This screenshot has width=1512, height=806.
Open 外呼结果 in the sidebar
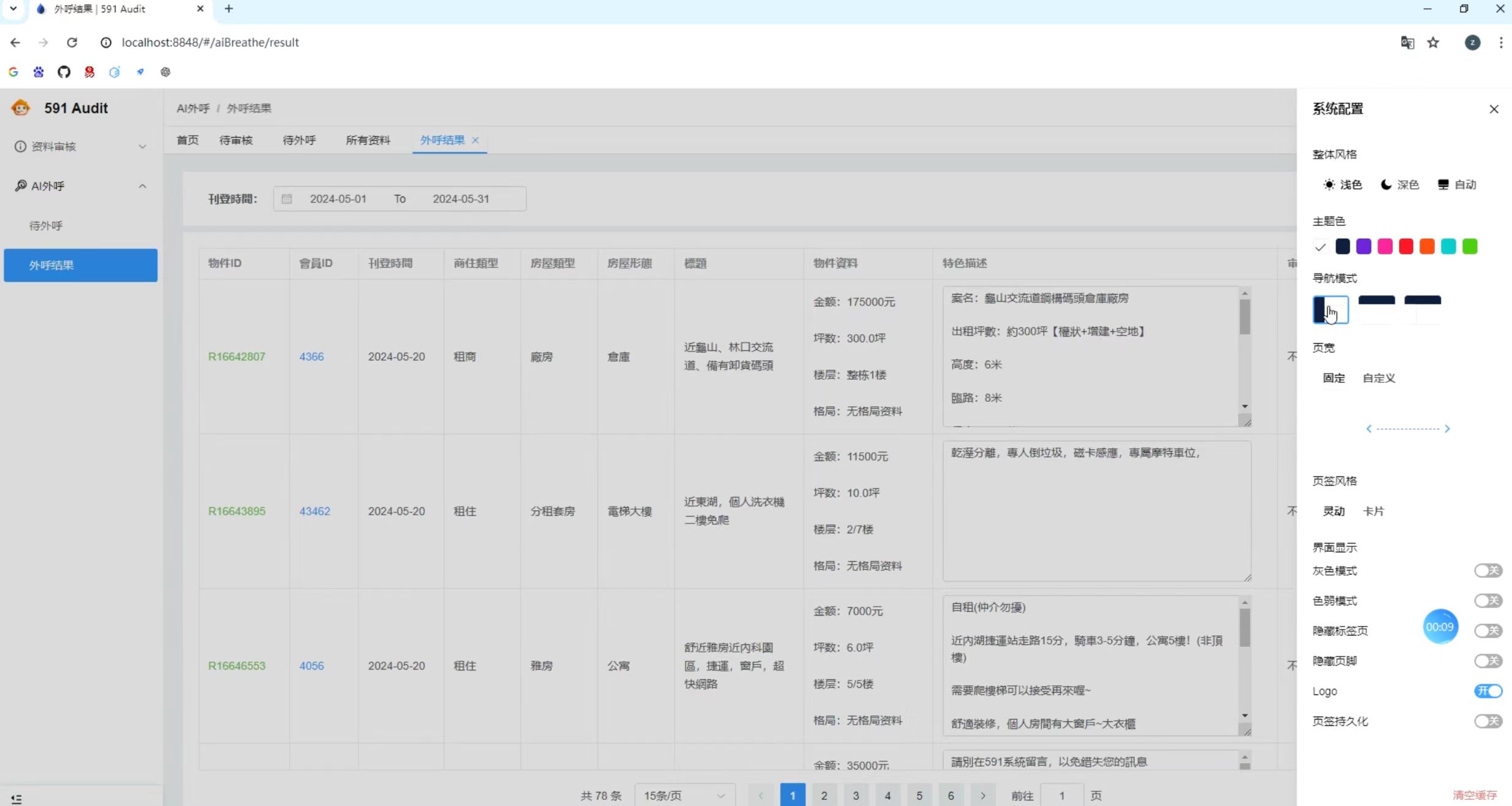click(x=81, y=265)
